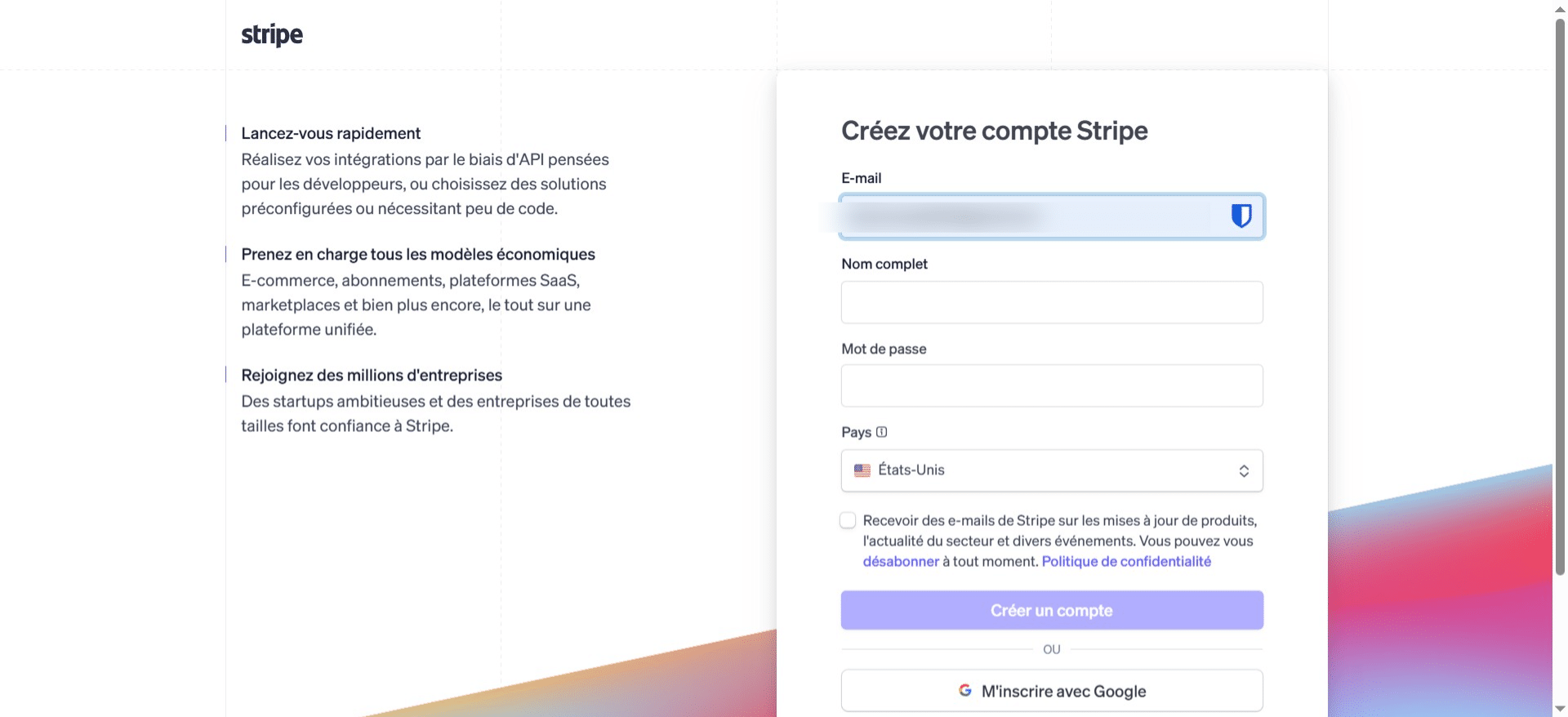Screen dimensions: 1568x717
Task: Click the scrollbar down arrow
Action: (x=1560, y=709)
